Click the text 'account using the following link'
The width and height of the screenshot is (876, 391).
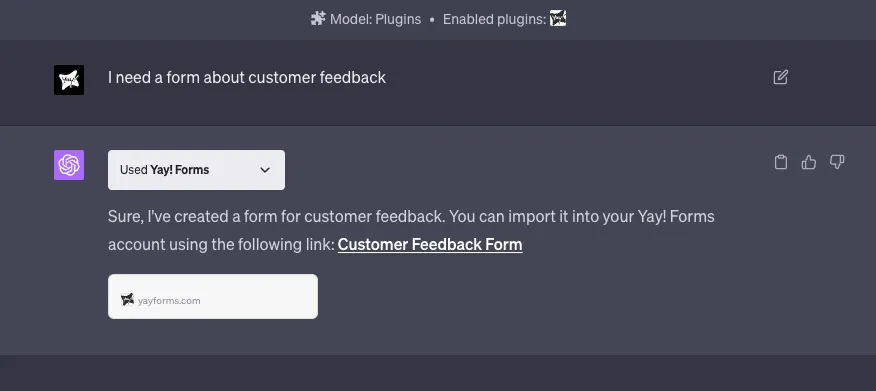click(221, 245)
